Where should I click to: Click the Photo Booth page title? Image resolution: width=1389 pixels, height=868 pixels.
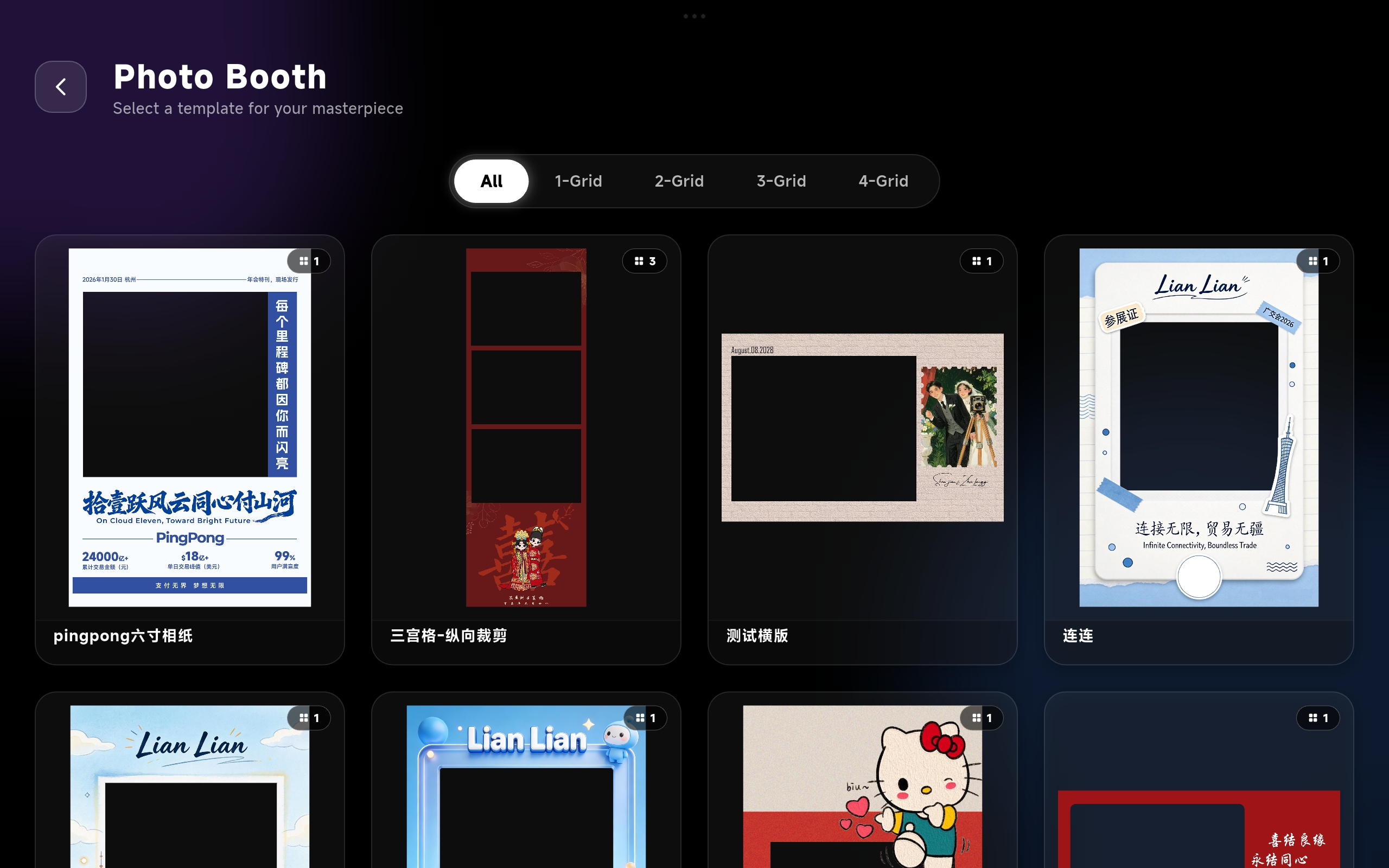pyautogui.click(x=220, y=76)
